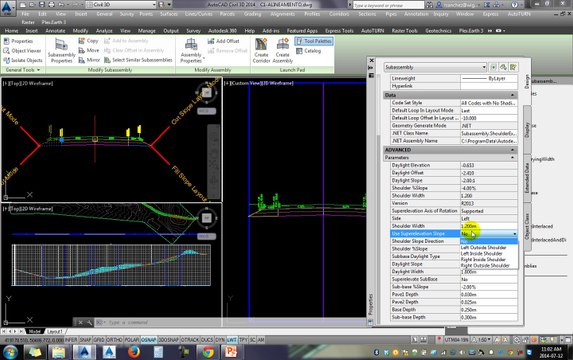573x360 pixels.
Task: Click the Move subassembly tool
Action: (x=89, y=50)
